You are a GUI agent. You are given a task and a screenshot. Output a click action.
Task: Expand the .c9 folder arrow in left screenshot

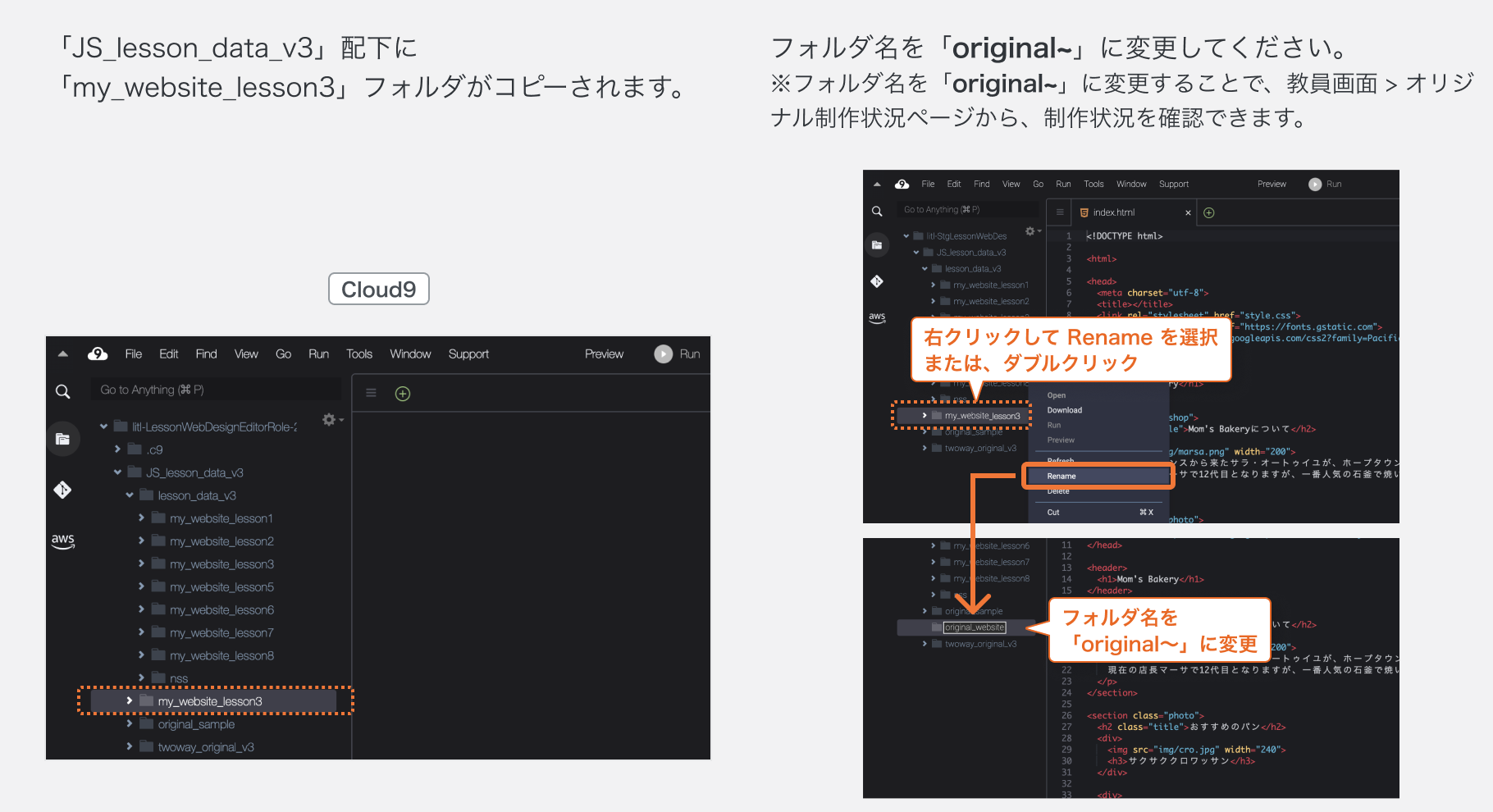click(117, 449)
